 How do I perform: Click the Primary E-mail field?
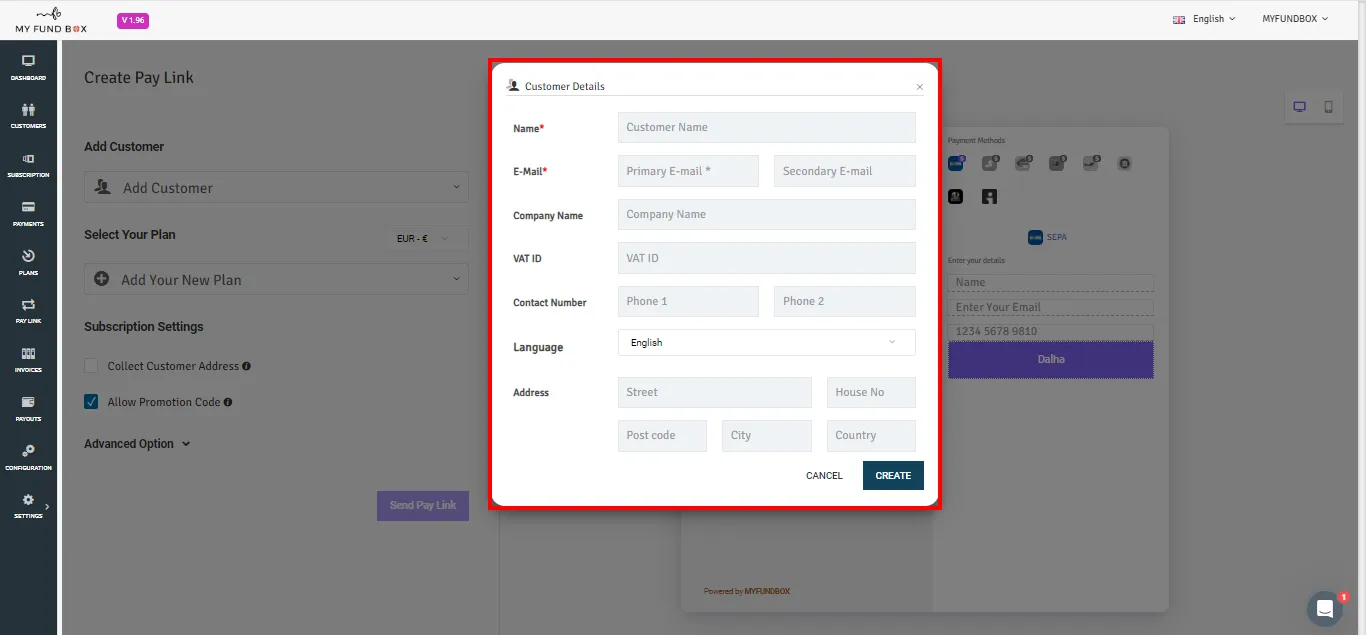pyautogui.click(x=688, y=171)
